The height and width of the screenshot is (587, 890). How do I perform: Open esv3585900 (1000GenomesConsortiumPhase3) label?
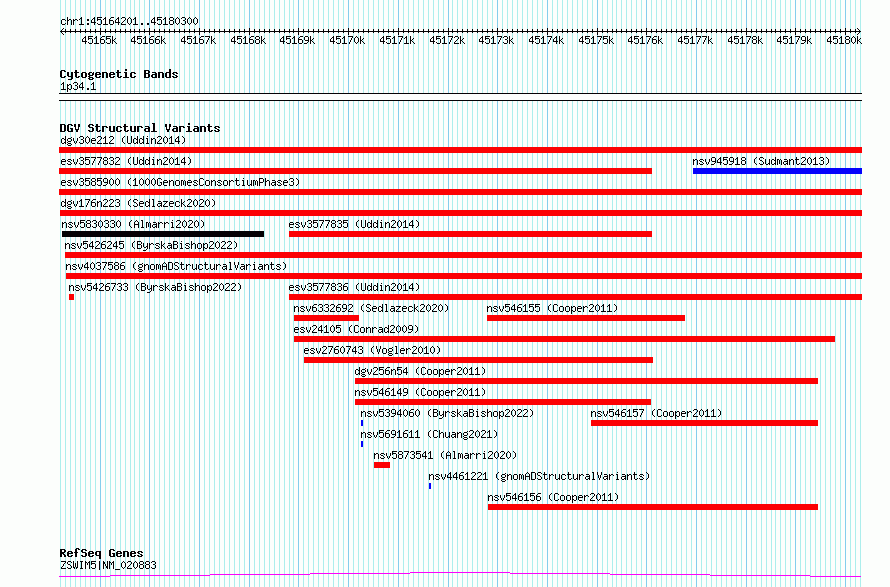pos(180,182)
